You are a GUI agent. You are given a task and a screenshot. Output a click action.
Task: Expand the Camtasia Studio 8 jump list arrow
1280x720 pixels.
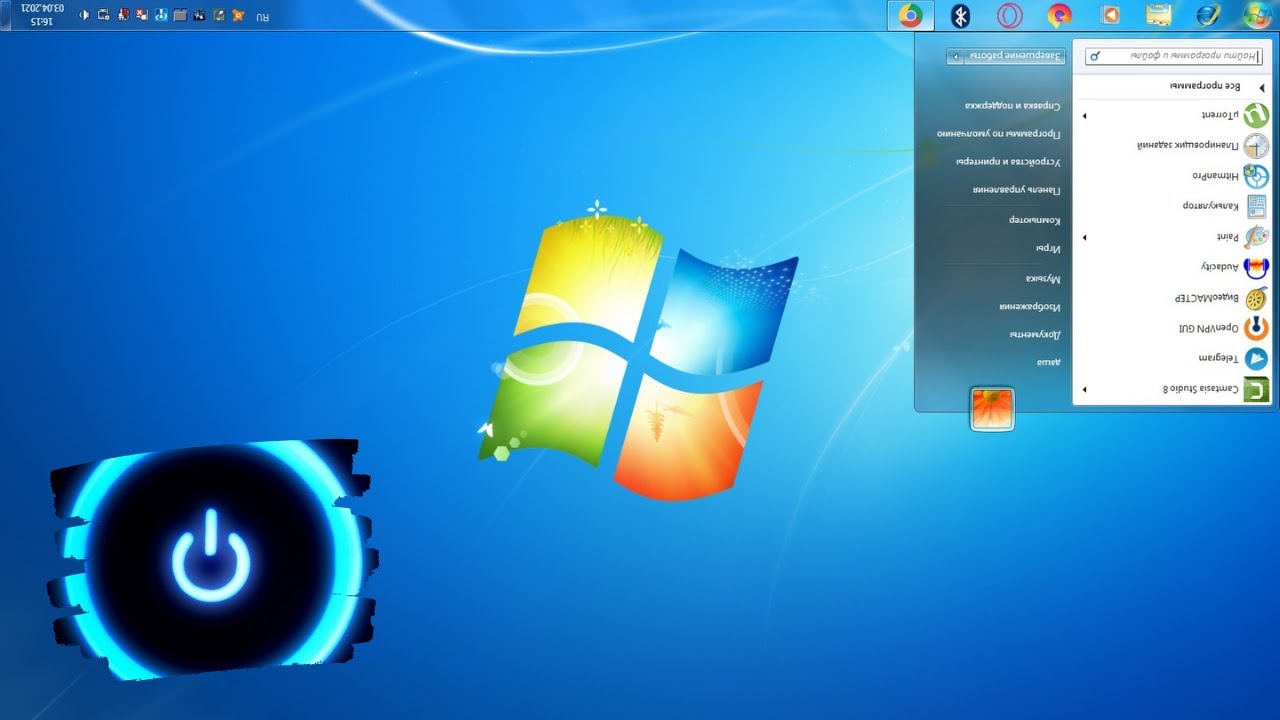1085,389
